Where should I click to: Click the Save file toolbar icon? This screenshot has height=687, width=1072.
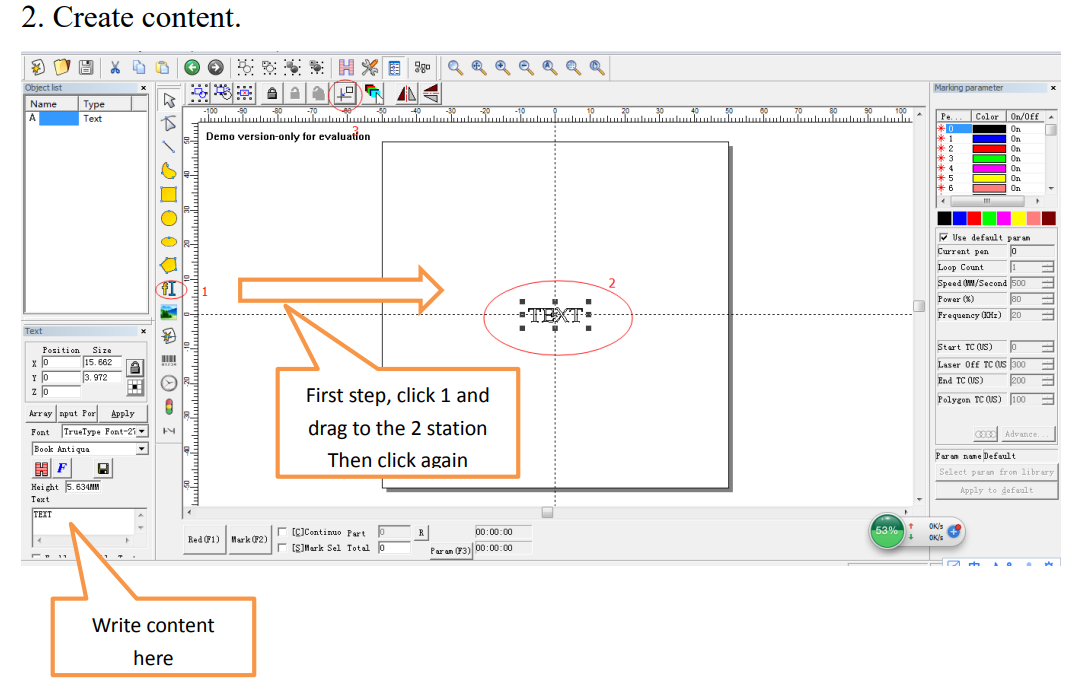click(86, 67)
